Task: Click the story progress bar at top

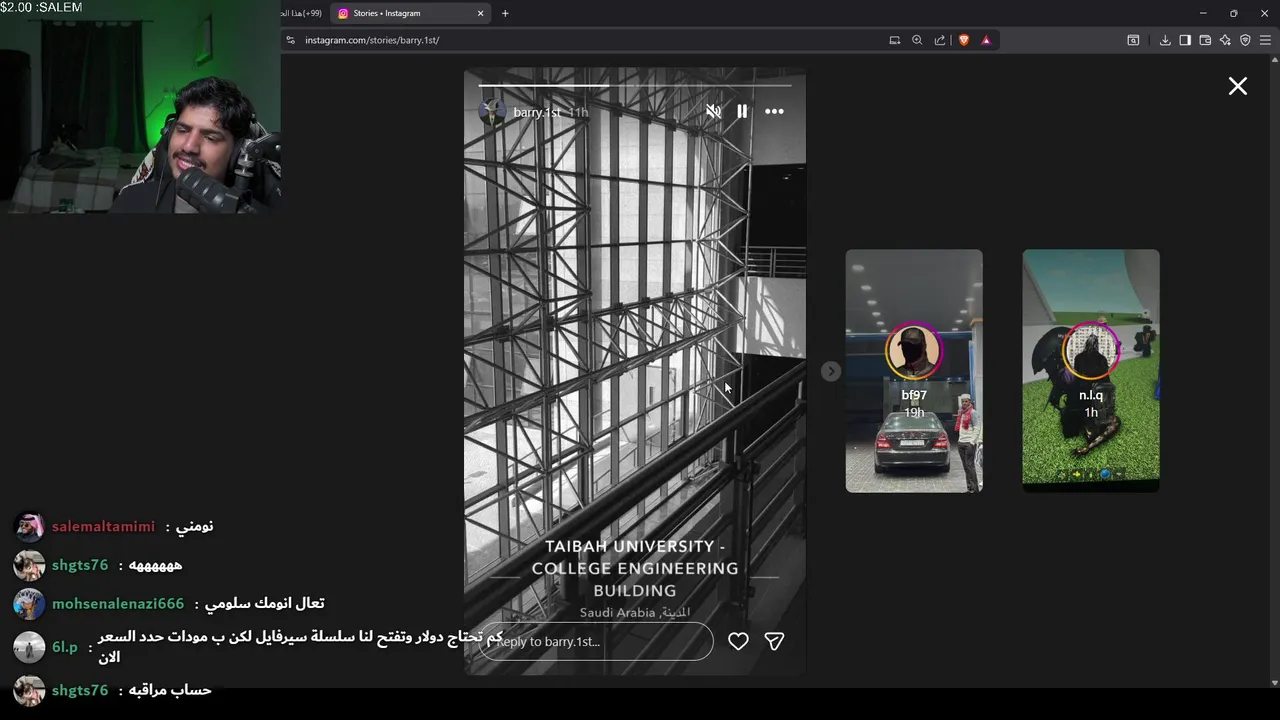Action: pos(635,86)
